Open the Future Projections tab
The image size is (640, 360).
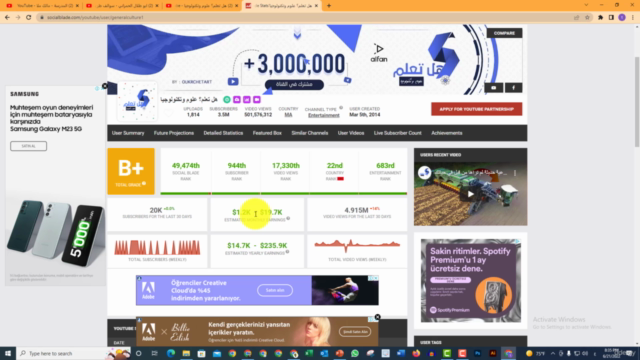(x=174, y=133)
